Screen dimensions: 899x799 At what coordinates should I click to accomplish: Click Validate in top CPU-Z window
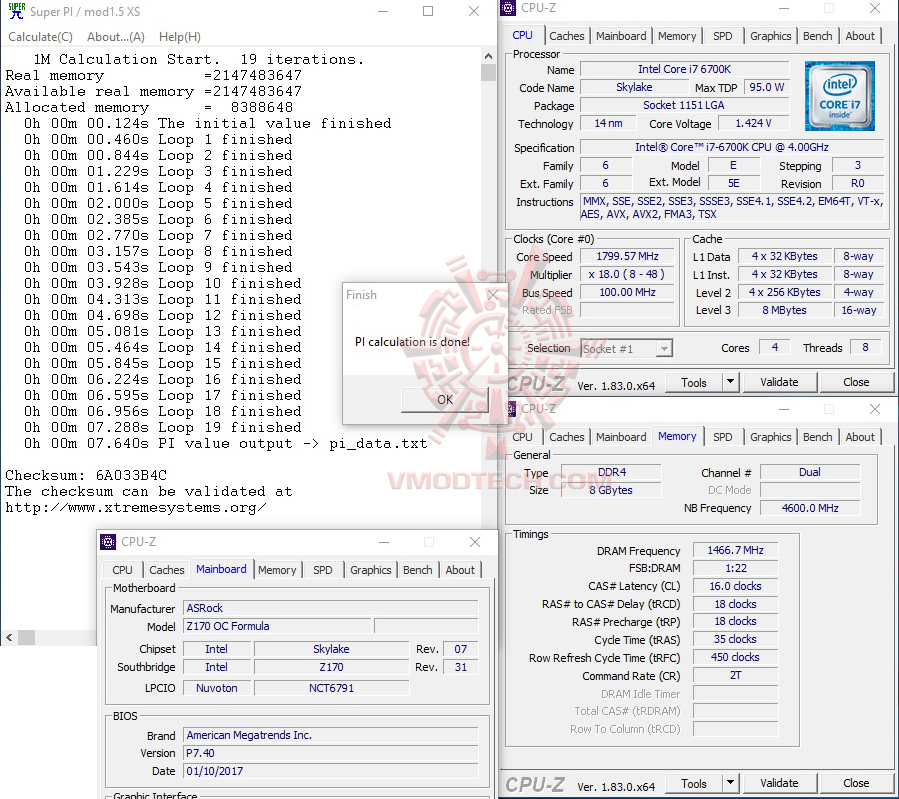[779, 382]
